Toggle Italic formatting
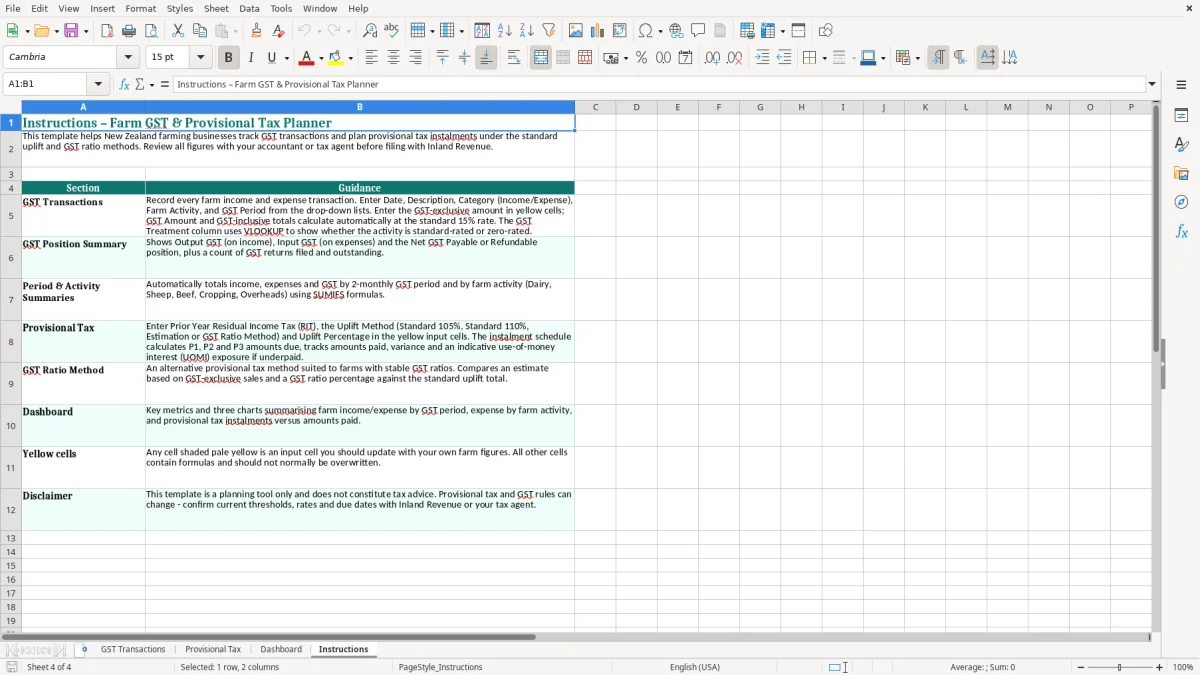This screenshot has width=1200, height=675. click(x=250, y=58)
